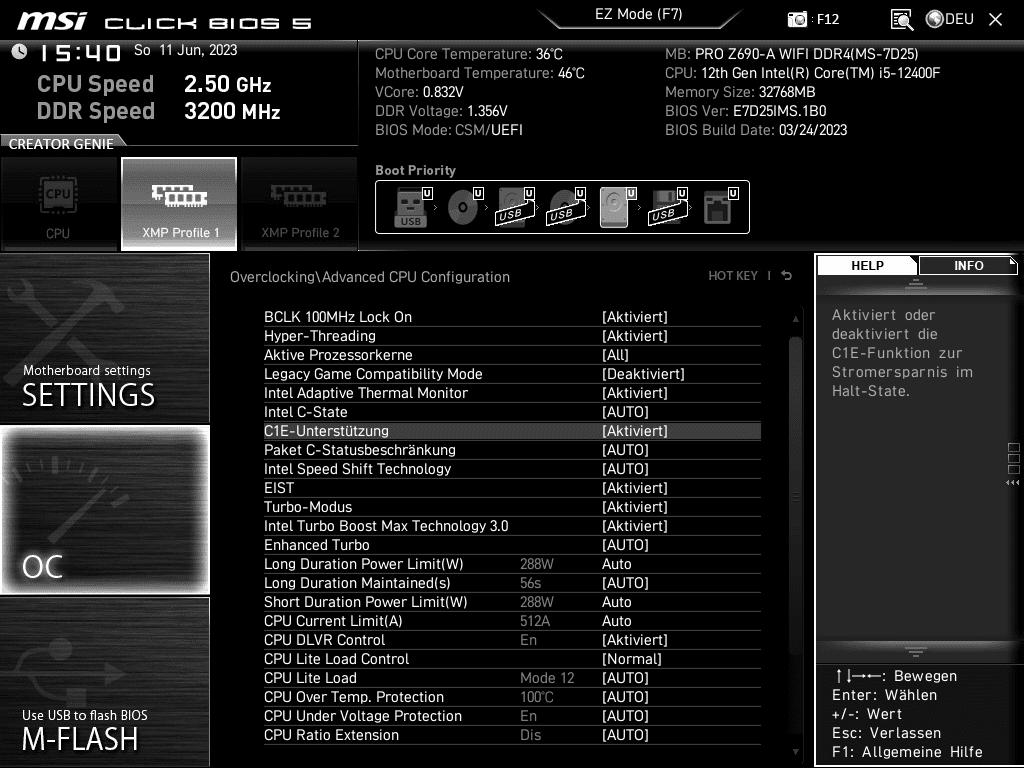This screenshot has height=768, width=1024.
Task: Open the Motherboard SETTINGS panel
Action: pyautogui.click(x=104, y=338)
